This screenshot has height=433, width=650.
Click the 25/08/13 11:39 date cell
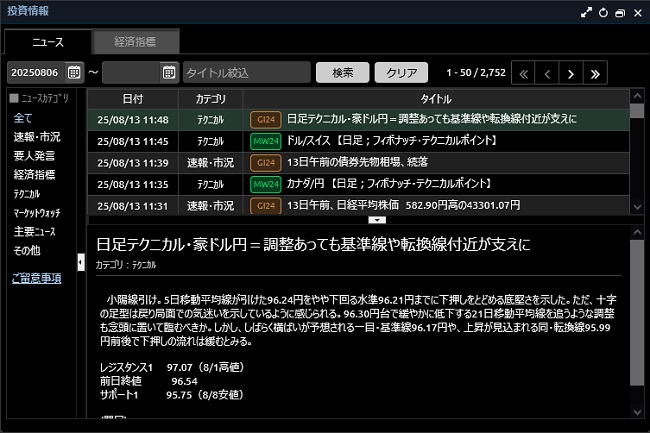click(x=133, y=163)
